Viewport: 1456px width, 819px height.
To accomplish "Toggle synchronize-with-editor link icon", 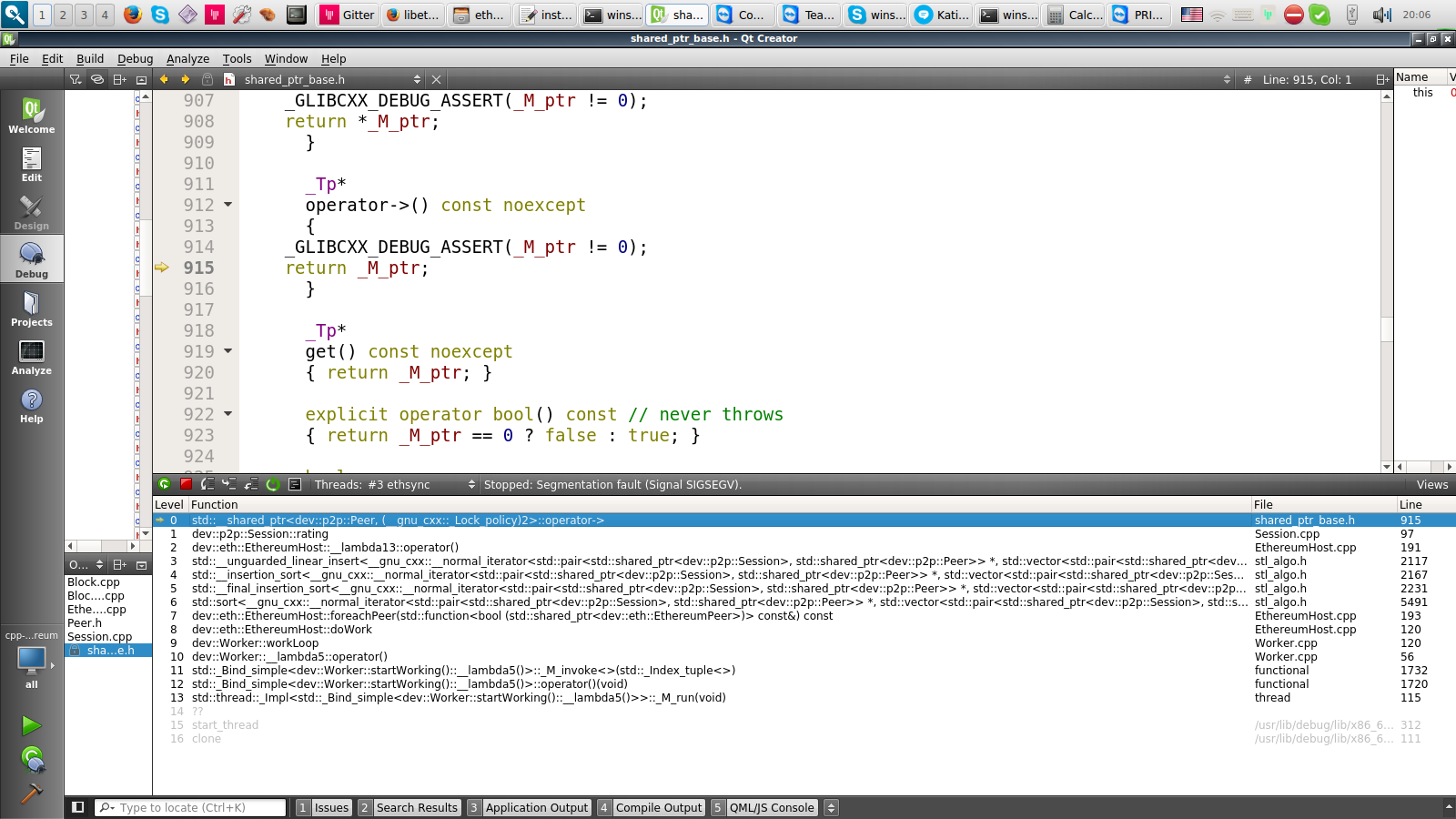I will [x=97, y=79].
